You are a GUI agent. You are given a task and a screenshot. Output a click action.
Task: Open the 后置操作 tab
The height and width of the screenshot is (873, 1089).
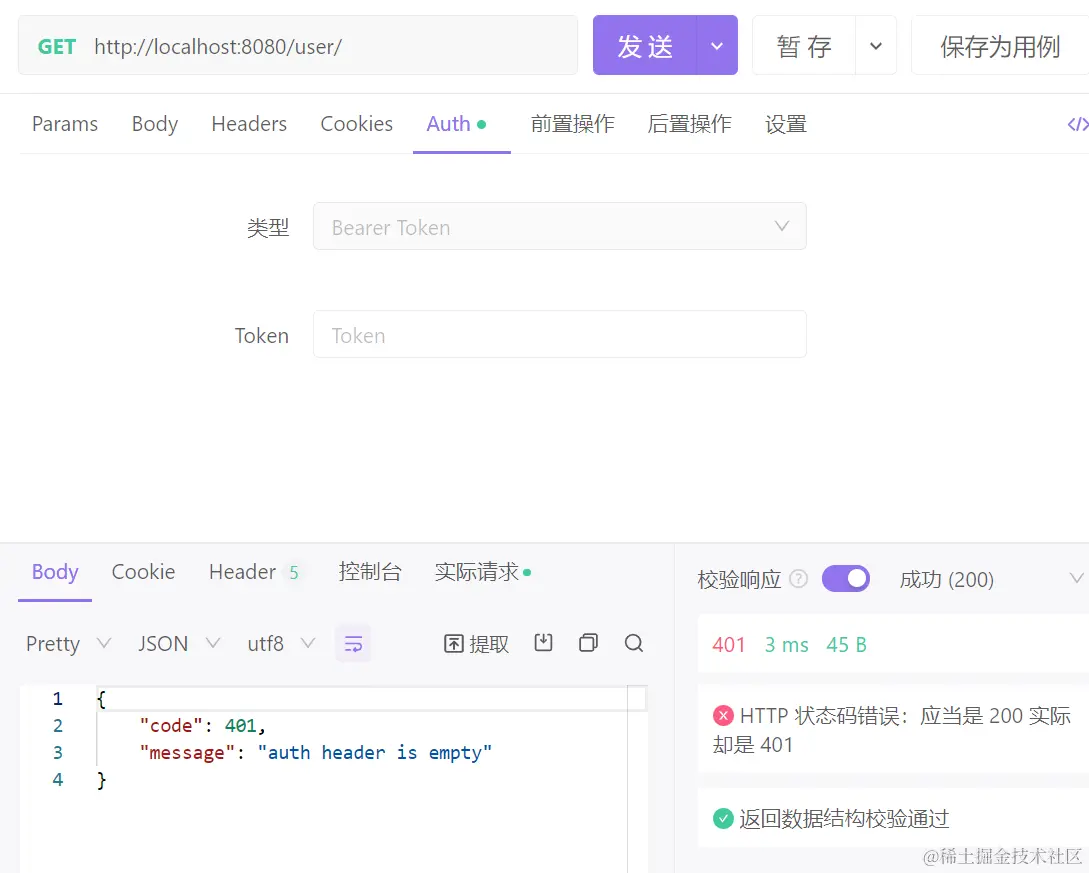[x=689, y=124]
